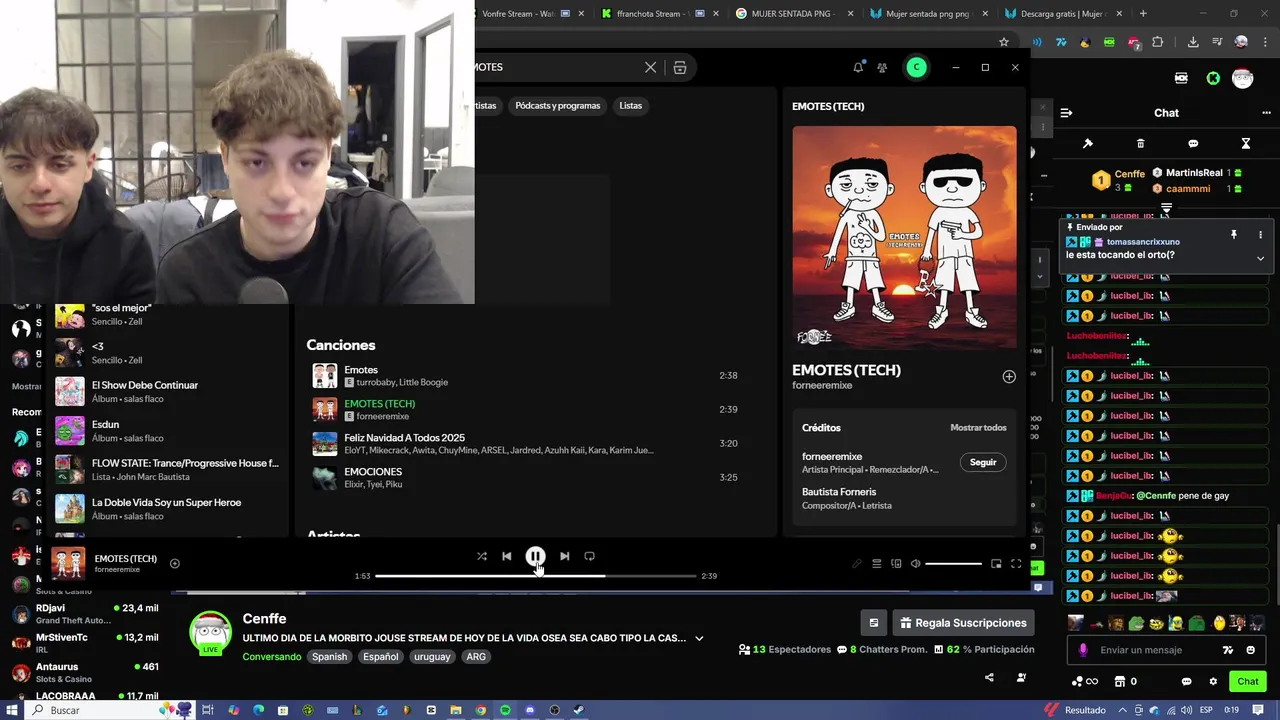The image size is (1280, 720).
Task: Add EMOTES (TECH) to playlist in right panel
Action: click(x=1009, y=377)
